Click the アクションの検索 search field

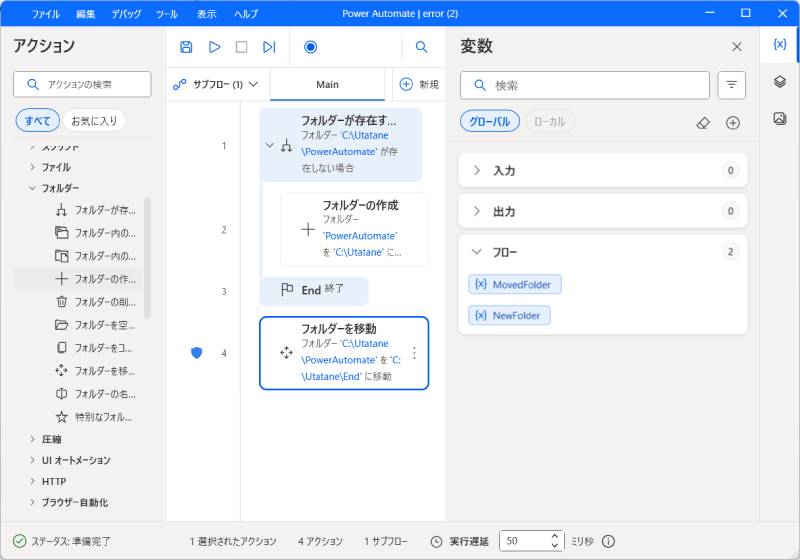click(82, 84)
